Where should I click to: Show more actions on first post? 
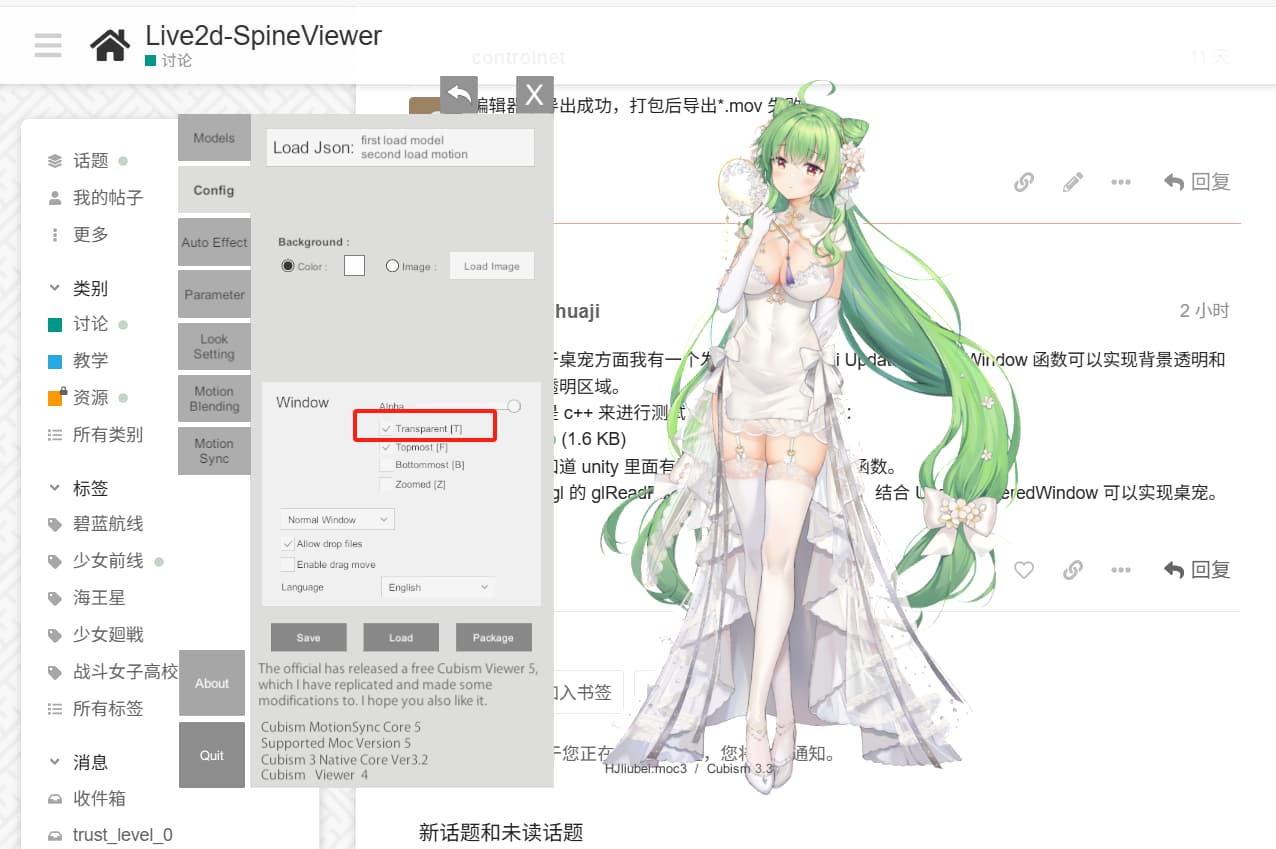[x=1121, y=182]
